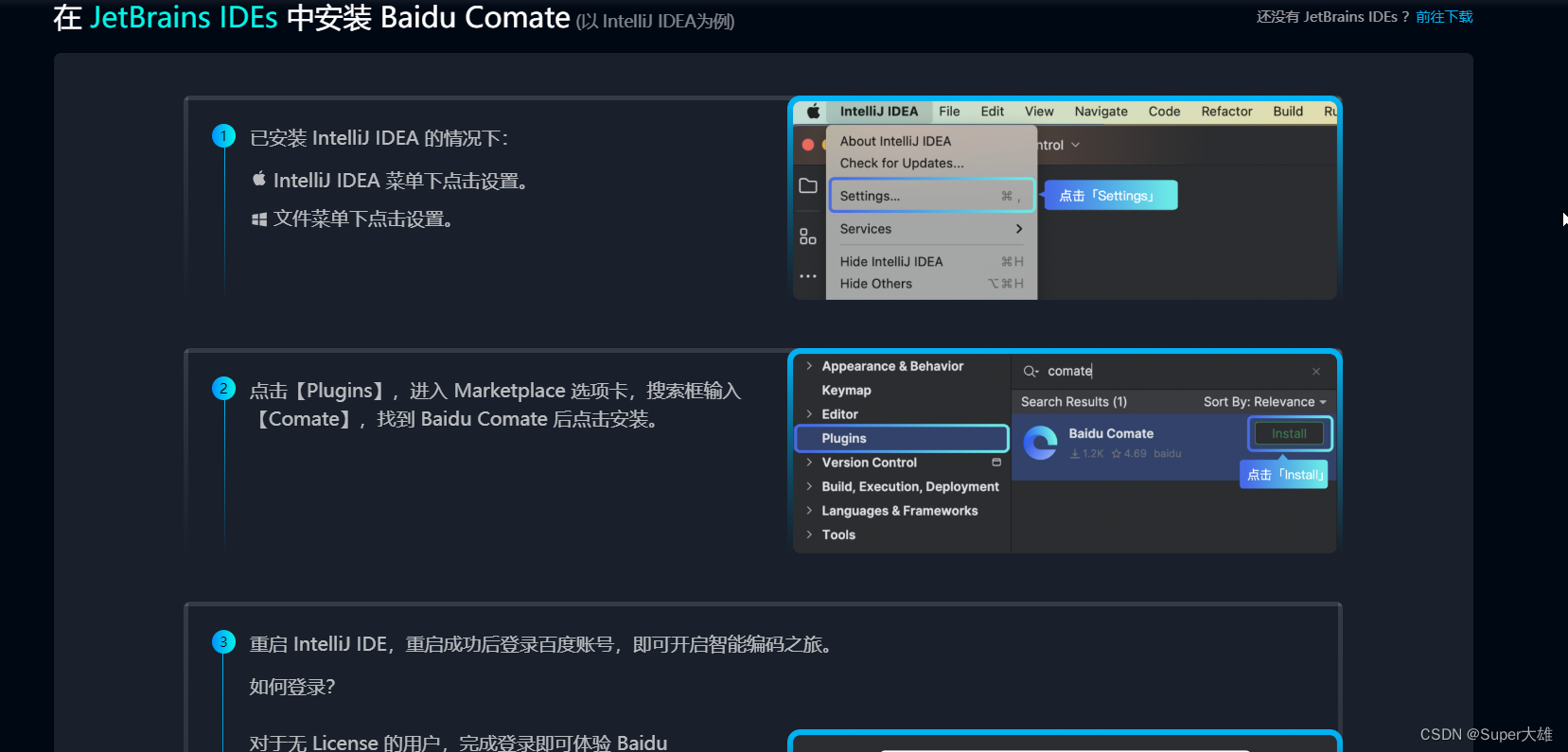This screenshot has width=1568, height=752.
Task: Open the Apple menu in the macOS menu bar
Action: [813, 111]
